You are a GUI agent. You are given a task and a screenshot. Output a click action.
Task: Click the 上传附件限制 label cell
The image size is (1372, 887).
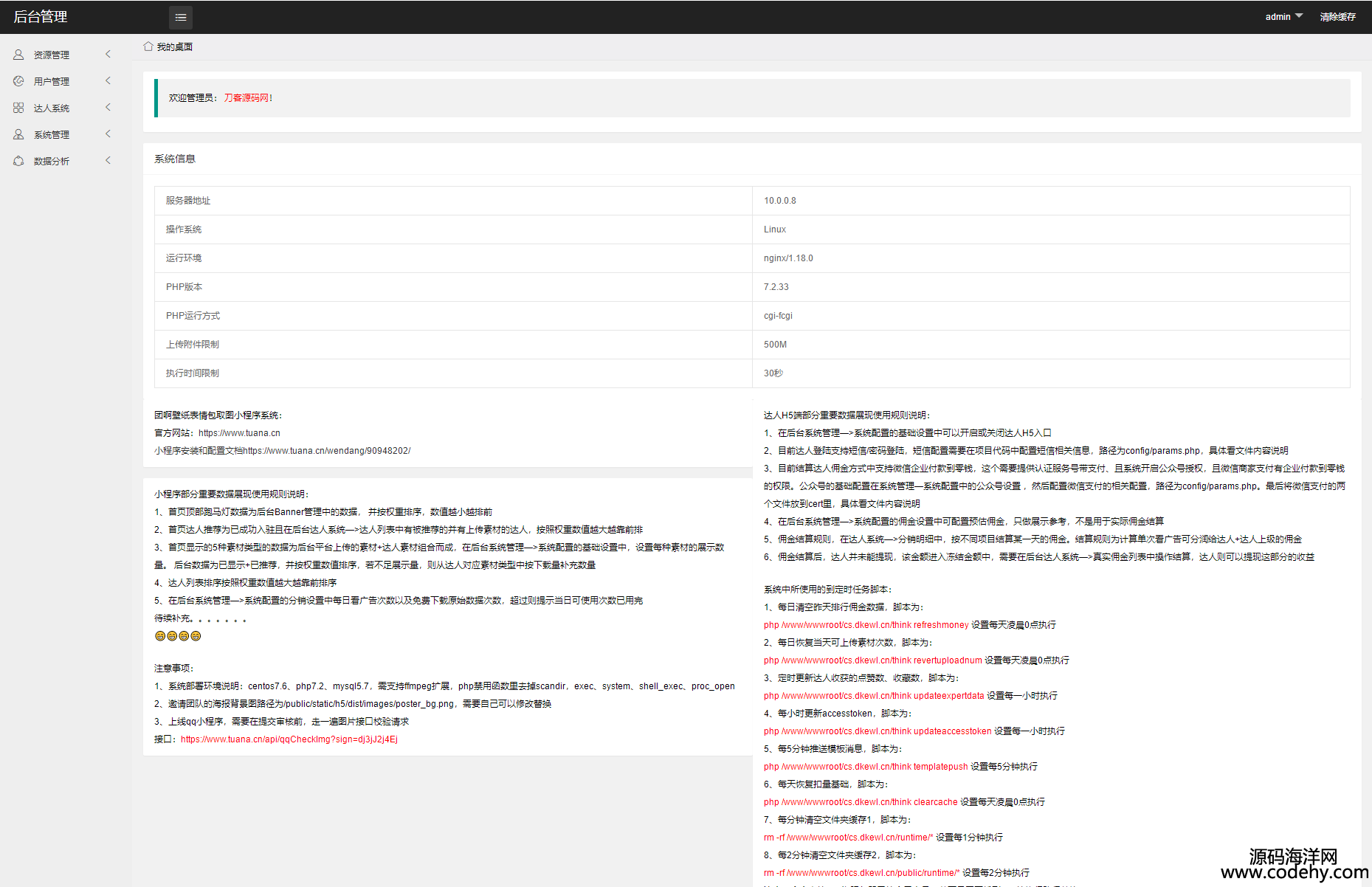[x=453, y=345]
